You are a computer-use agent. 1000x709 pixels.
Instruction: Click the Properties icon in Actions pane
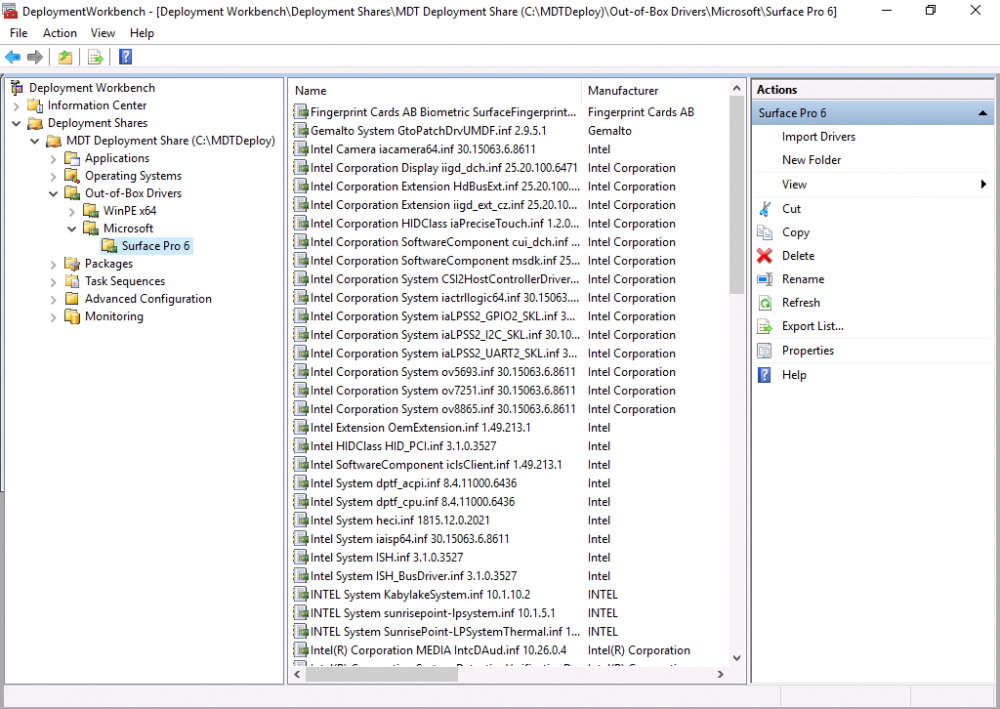tap(765, 351)
